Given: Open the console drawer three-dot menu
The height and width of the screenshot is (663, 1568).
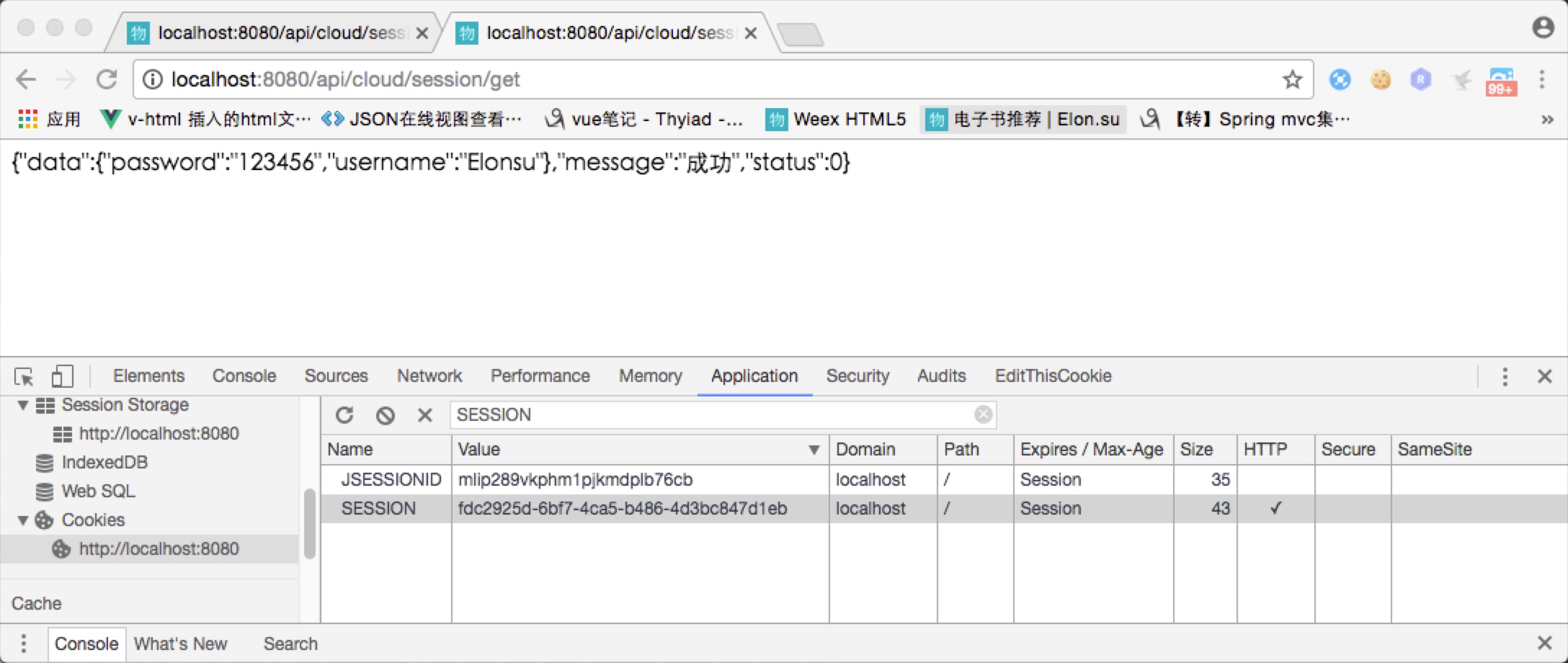Looking at the screenshot, I should coord(24,643).
